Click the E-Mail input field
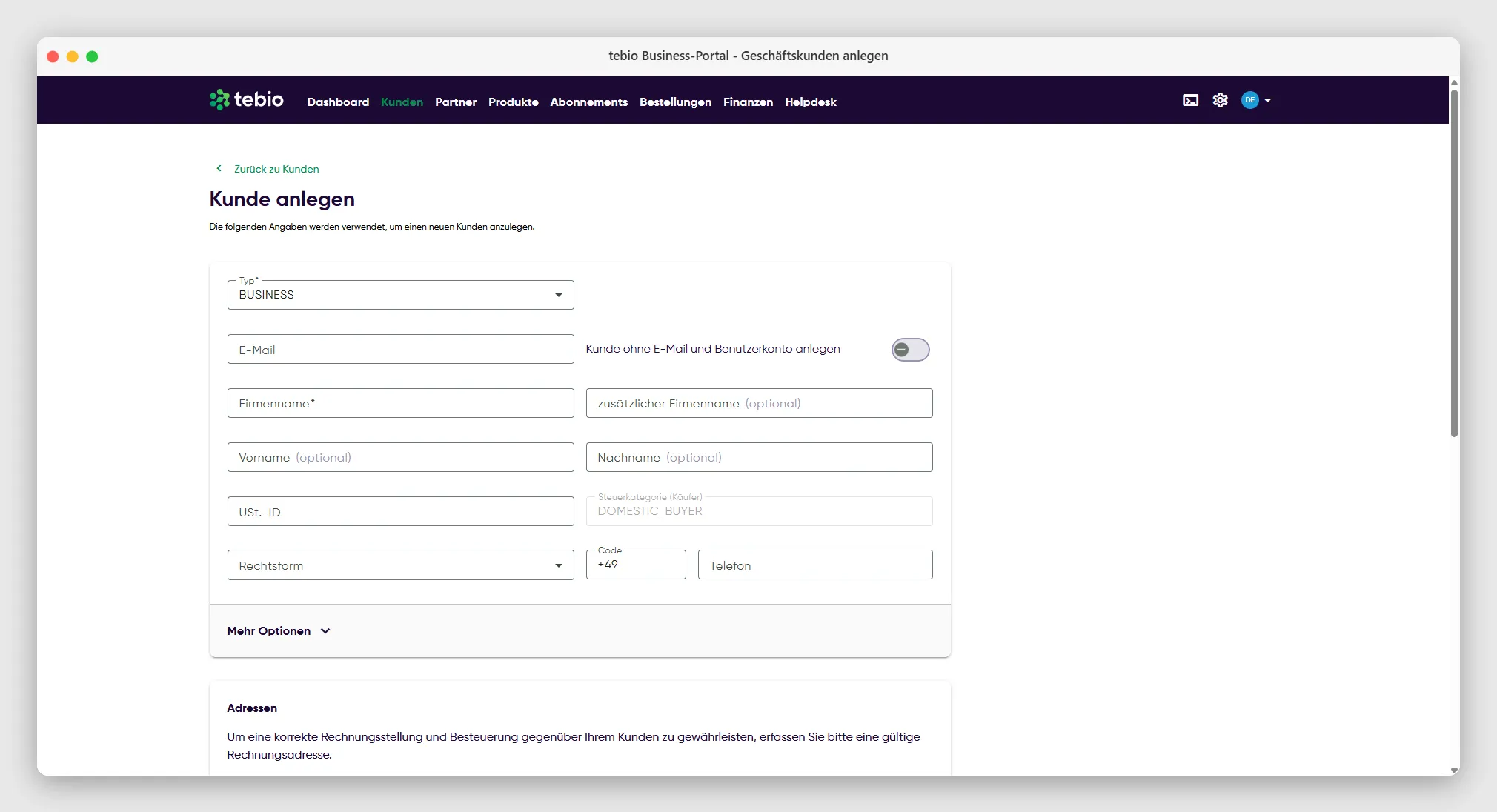 click(400, 349)
